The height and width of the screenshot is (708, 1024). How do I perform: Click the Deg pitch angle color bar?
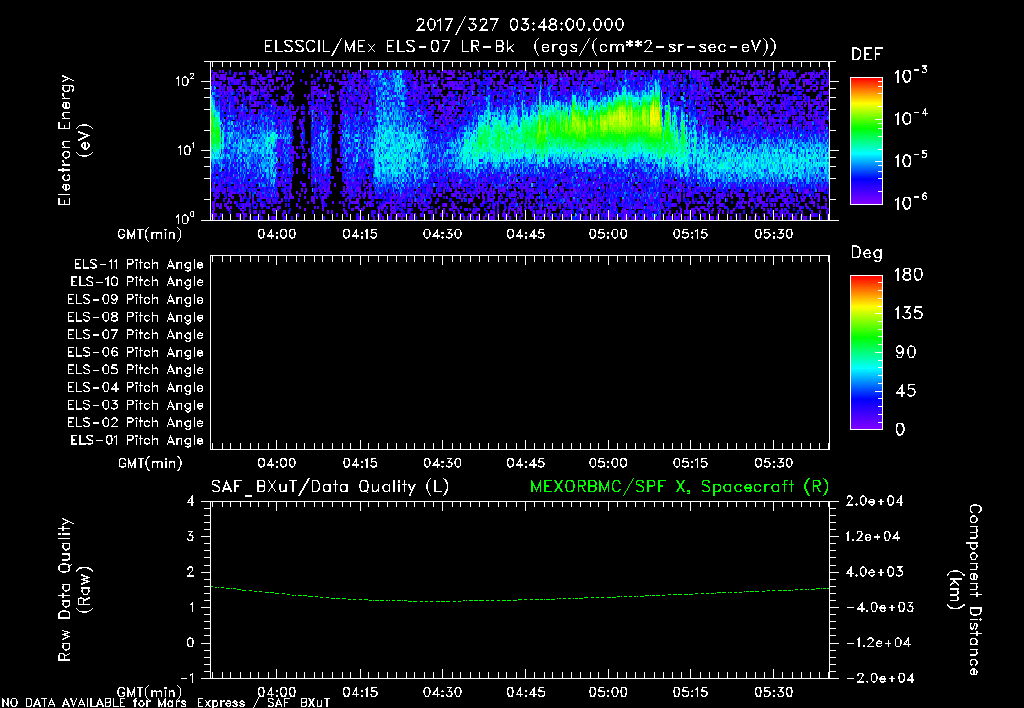point(866,352)
